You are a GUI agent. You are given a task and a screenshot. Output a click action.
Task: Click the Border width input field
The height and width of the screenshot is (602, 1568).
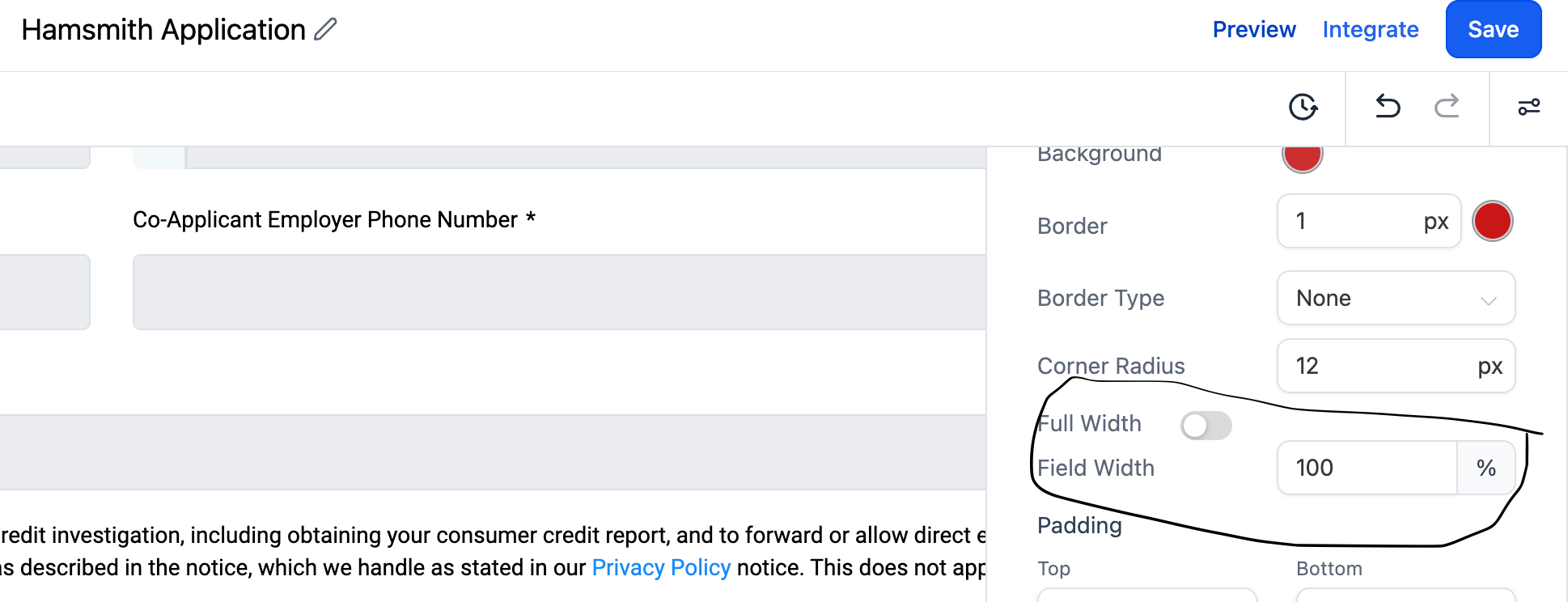[x=1351, y=222]
